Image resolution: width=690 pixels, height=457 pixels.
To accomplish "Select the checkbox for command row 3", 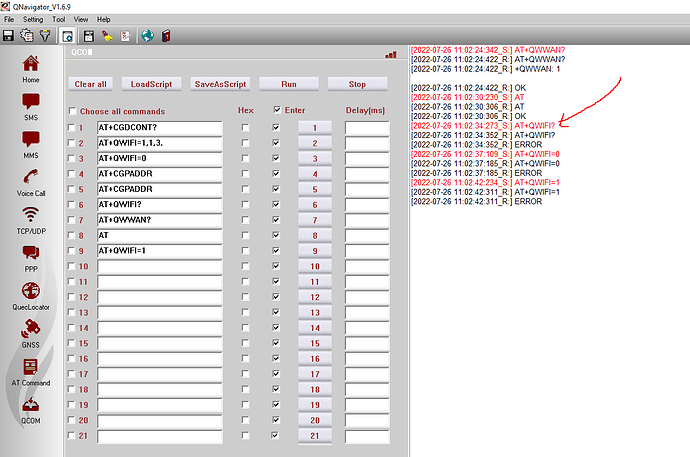I will pos(72,159).
